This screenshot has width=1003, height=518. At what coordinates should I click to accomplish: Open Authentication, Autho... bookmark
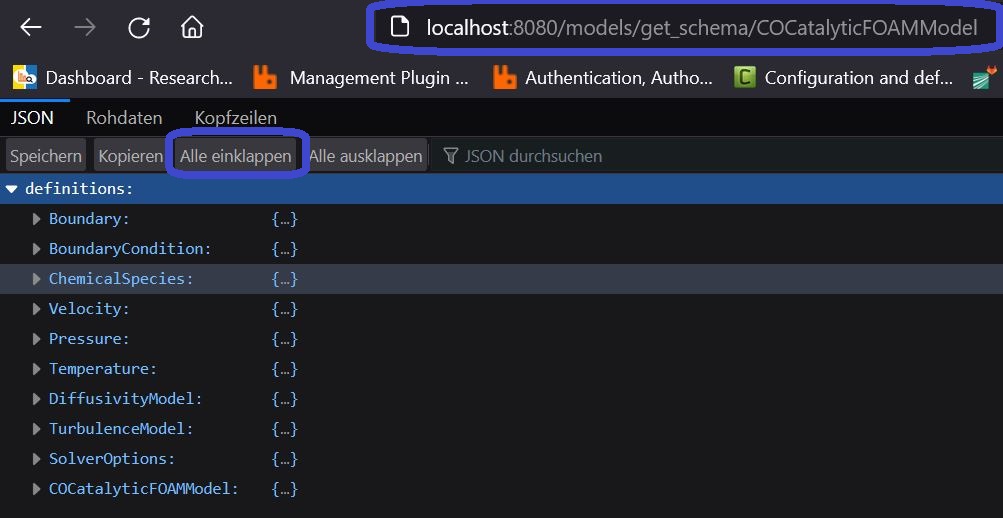click(603, 77)
